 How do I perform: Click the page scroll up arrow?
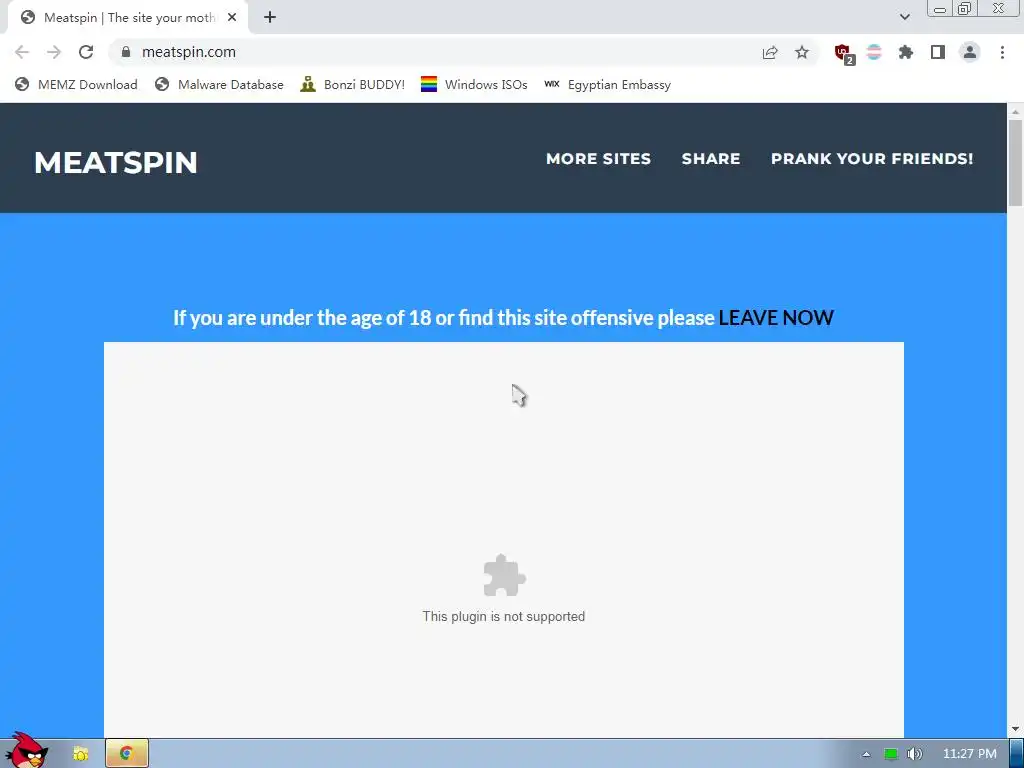[1016, 112]
